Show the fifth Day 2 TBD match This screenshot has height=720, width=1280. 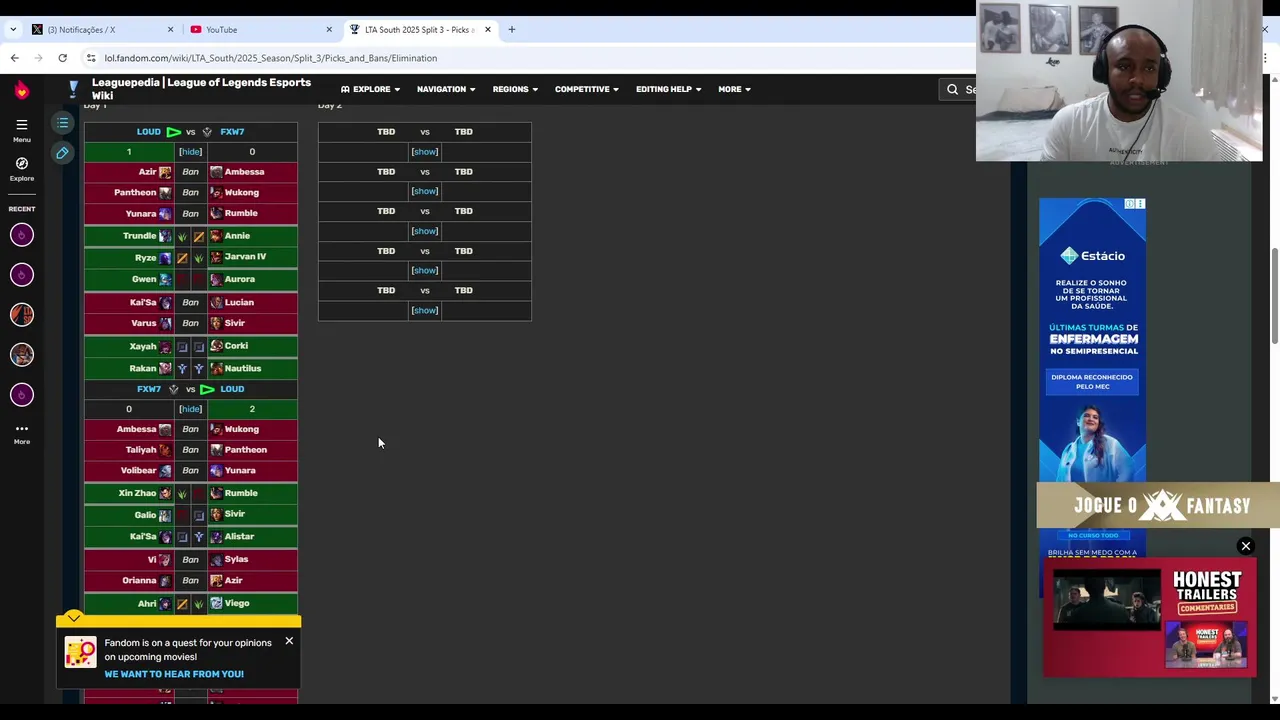click(424, 310)
